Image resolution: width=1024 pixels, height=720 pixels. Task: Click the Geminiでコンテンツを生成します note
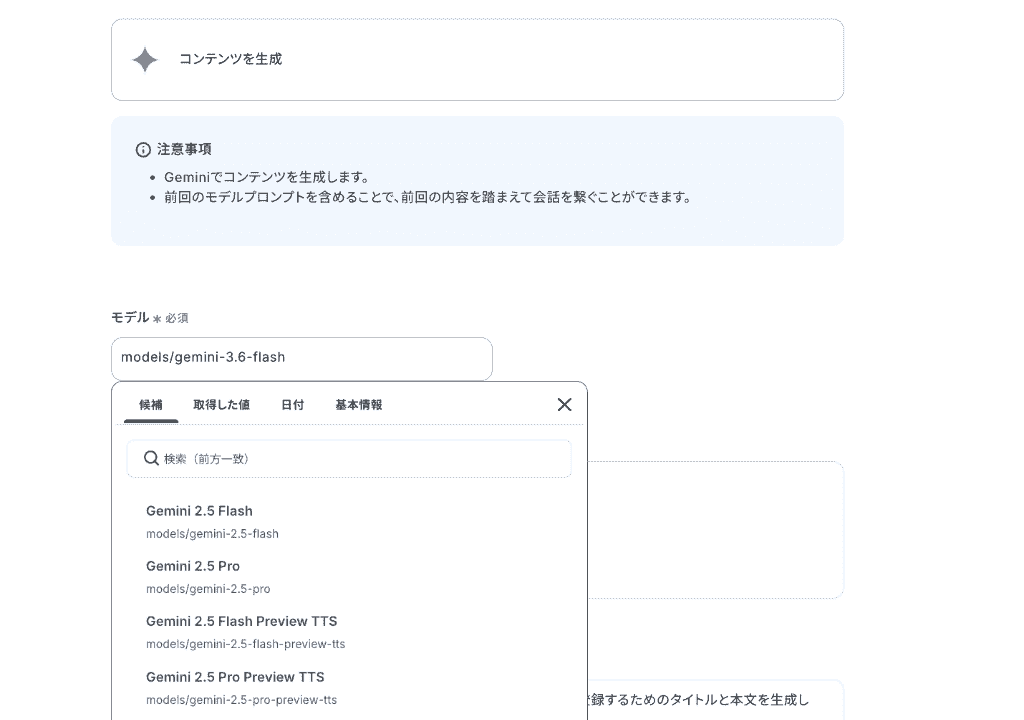coord(268,177)
